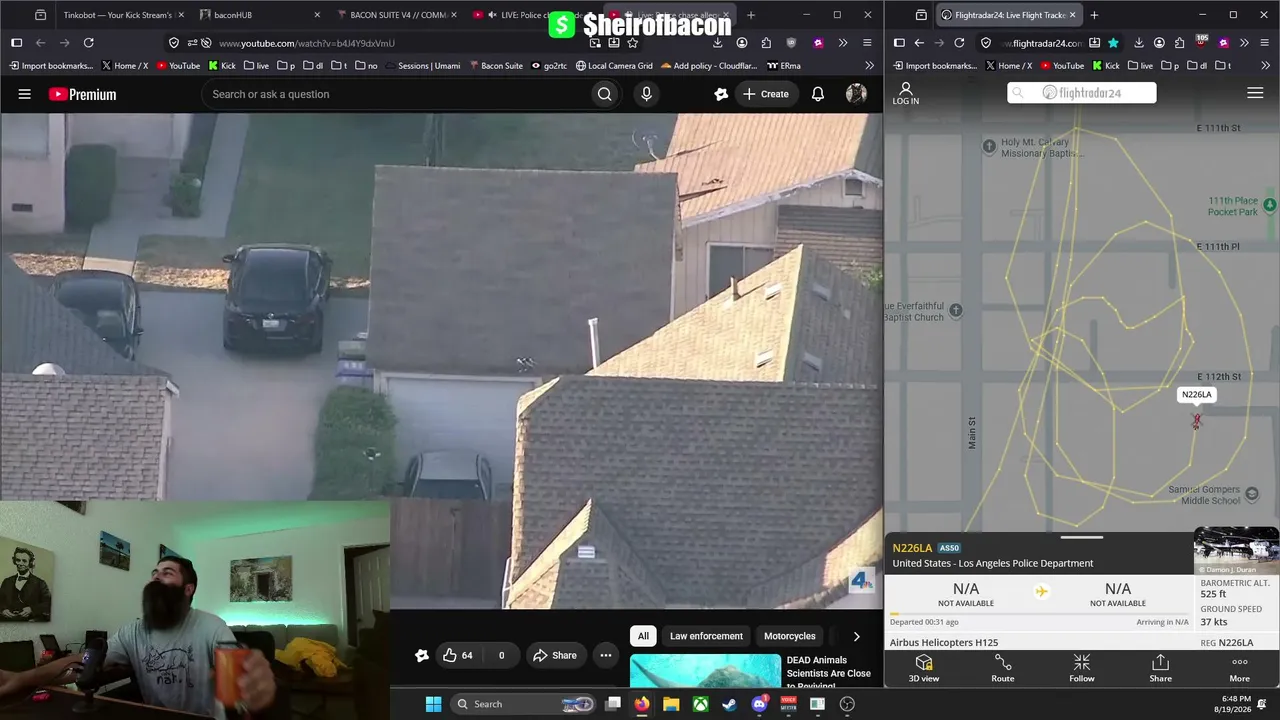Screen dimensions: 1280x720
Task: Expand the 'live' bookmarks folder in YouTube window
Action: tap(256, 66)
